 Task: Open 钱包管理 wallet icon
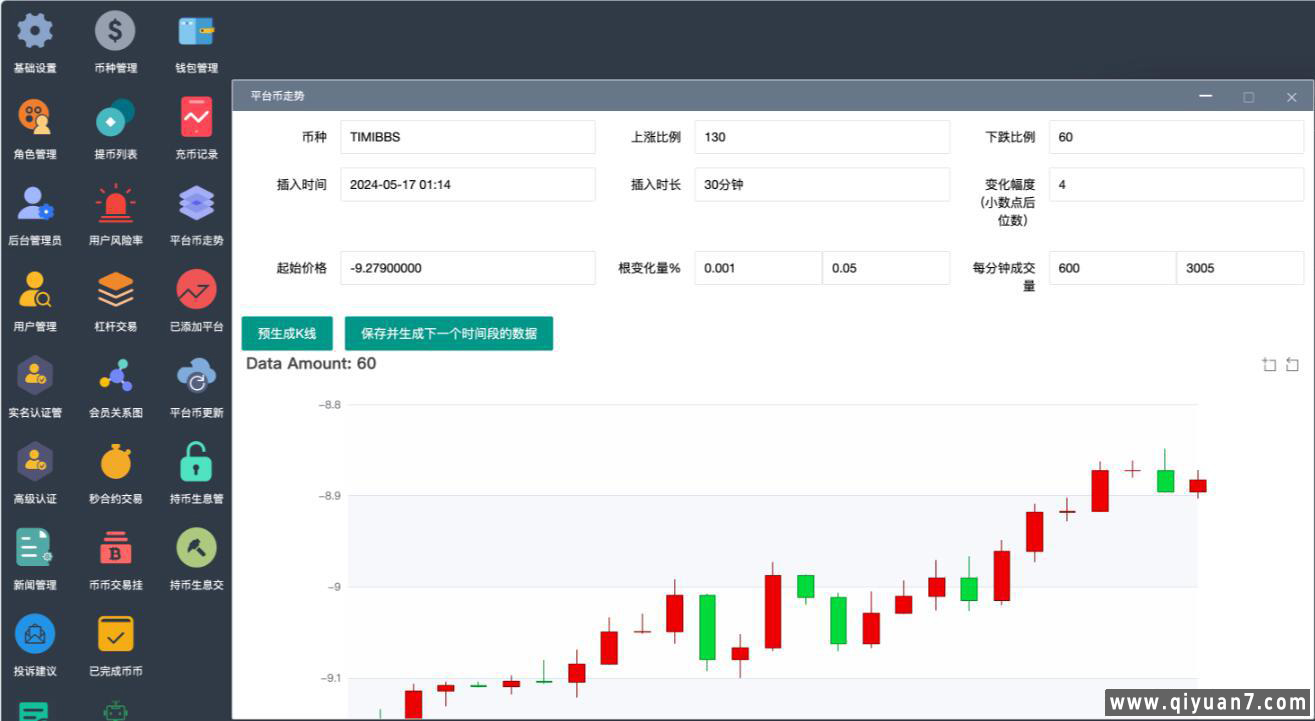196,32
